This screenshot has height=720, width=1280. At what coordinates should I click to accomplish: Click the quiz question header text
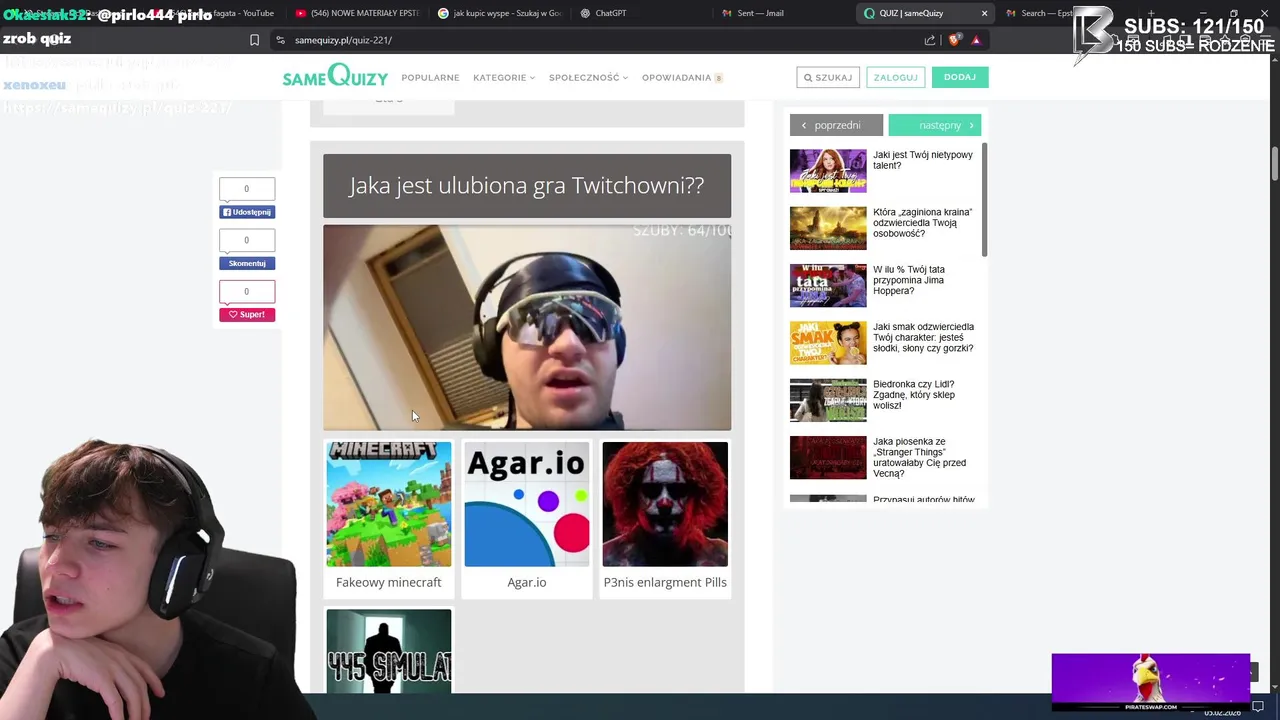(527, 185)
